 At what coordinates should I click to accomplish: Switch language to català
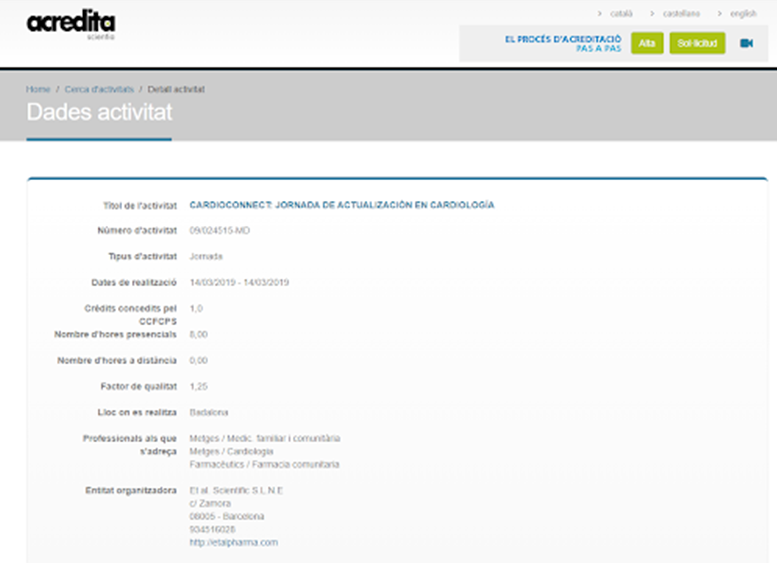pyautogui.click(x=620, y=13)
